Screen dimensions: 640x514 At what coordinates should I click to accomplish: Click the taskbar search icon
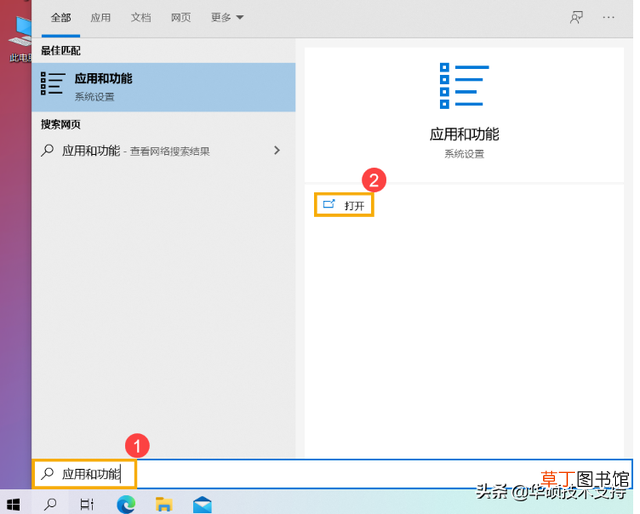(50, 504)
